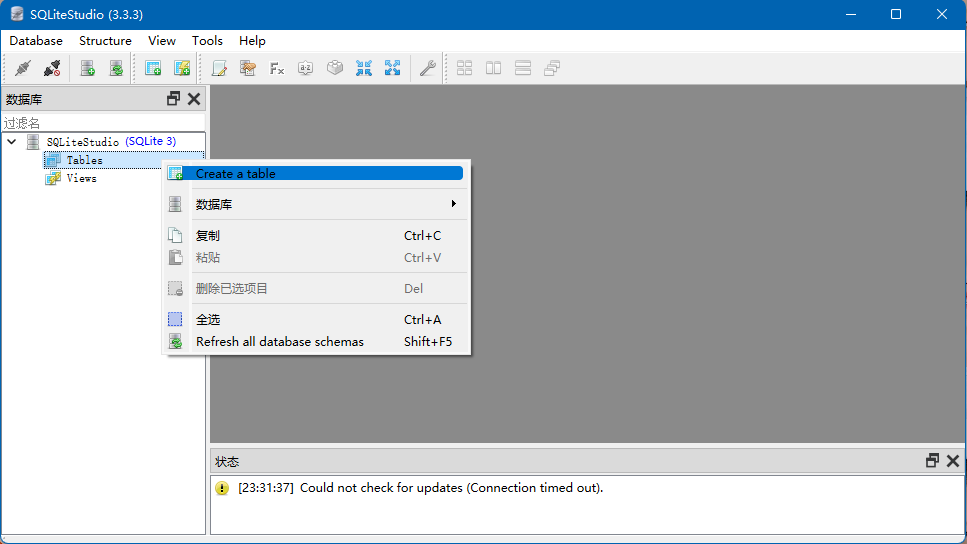Choose Refresh all database schemas entry
Viewport: 967px width, 544px height.
315,342
